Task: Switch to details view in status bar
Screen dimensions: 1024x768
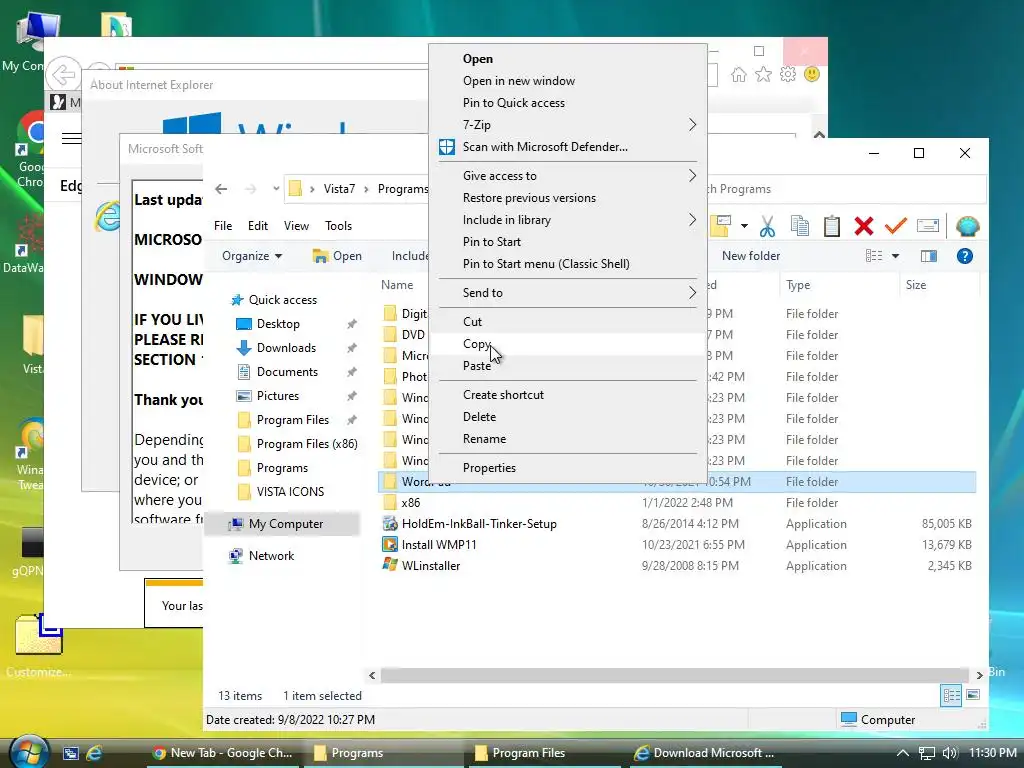Action: 951,696
